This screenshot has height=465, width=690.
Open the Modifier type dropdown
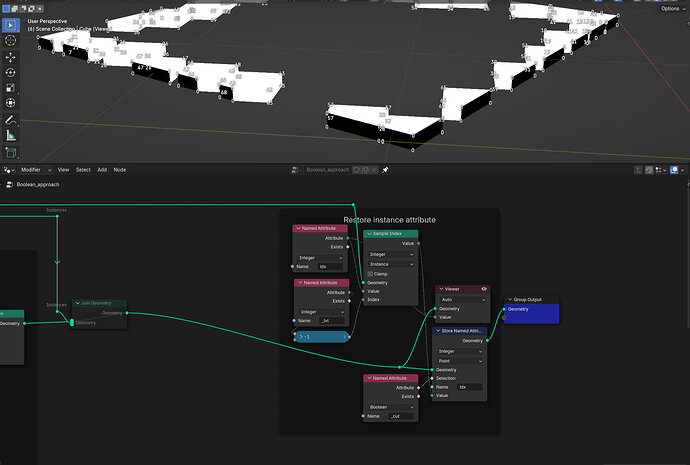[36, 170]
